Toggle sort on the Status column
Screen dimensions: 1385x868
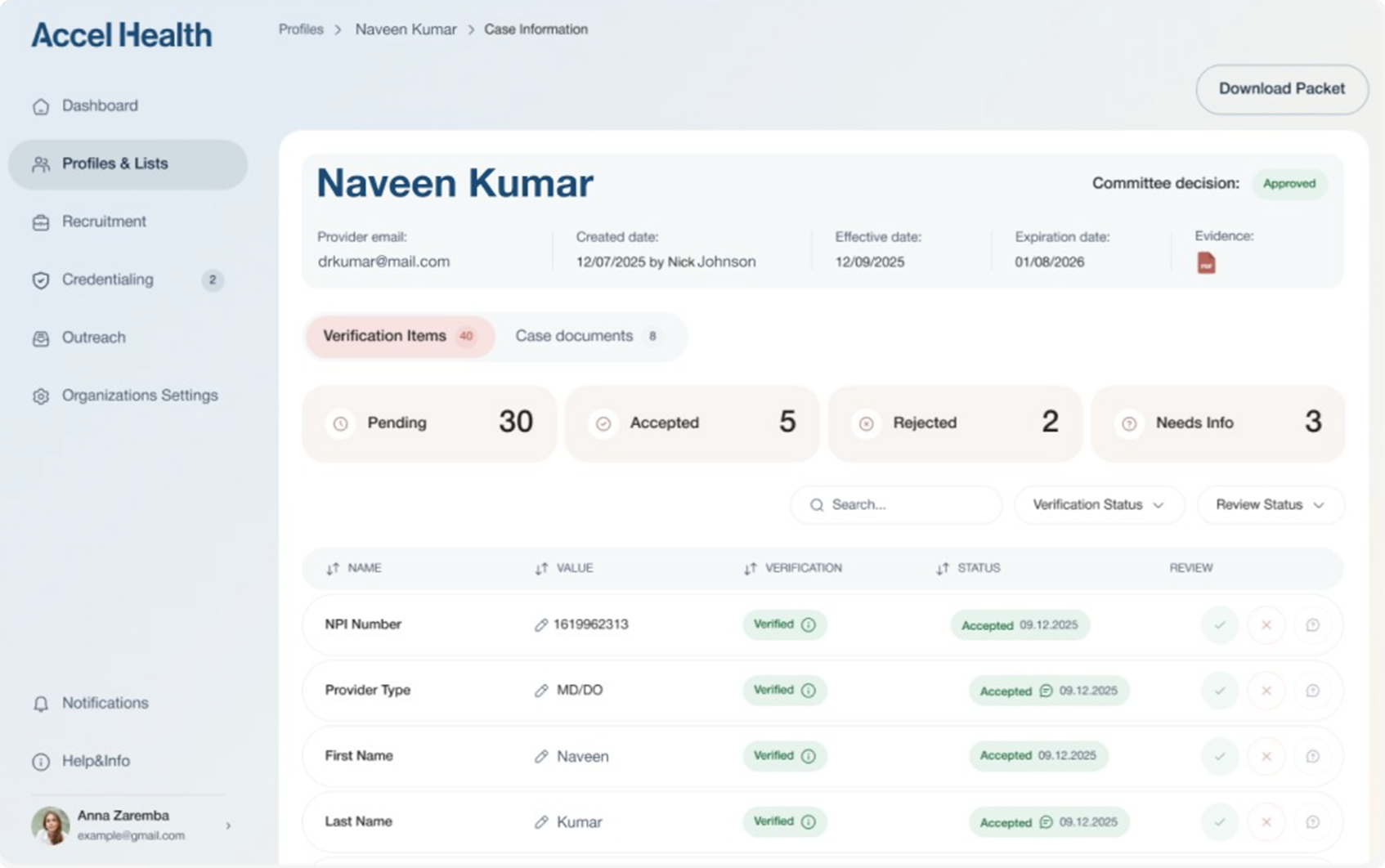pos(941,568)
